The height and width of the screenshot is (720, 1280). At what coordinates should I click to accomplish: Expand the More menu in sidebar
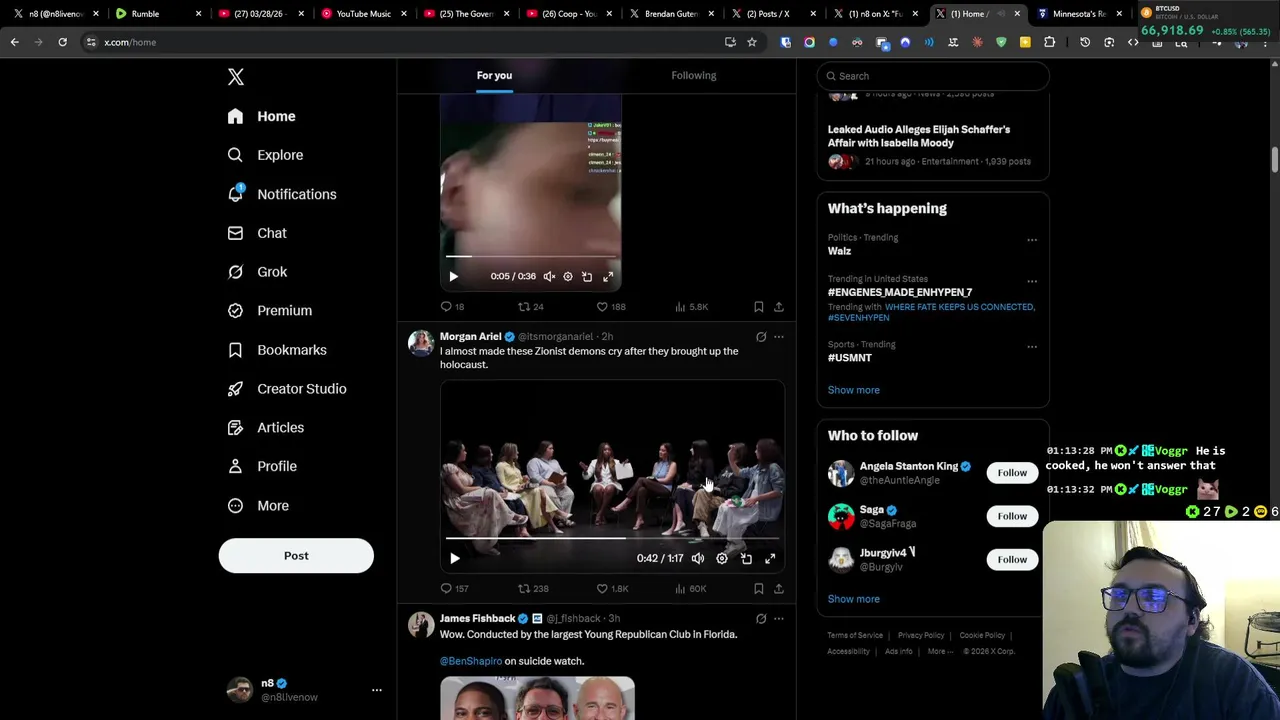tap(258, 505)
